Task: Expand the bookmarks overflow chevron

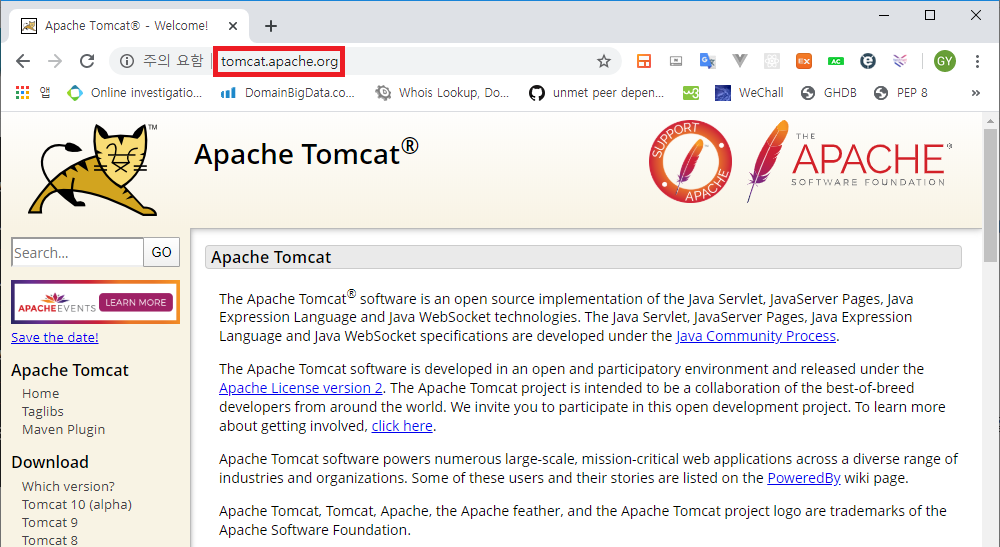Action: [x=976, y=93]
